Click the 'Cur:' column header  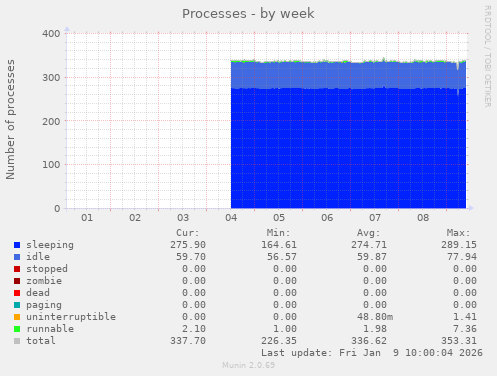[x=188, y=233]
